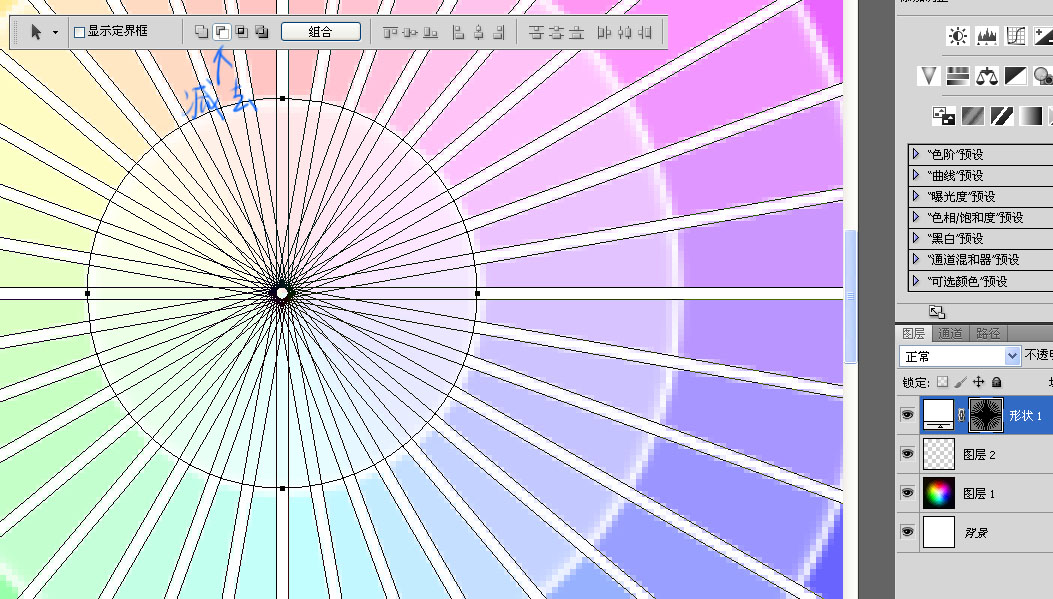Choose Exclude overlapping shape areas mode
Image resolution: width=1053 pixels, height=599 pixels.
click(262, 32)
